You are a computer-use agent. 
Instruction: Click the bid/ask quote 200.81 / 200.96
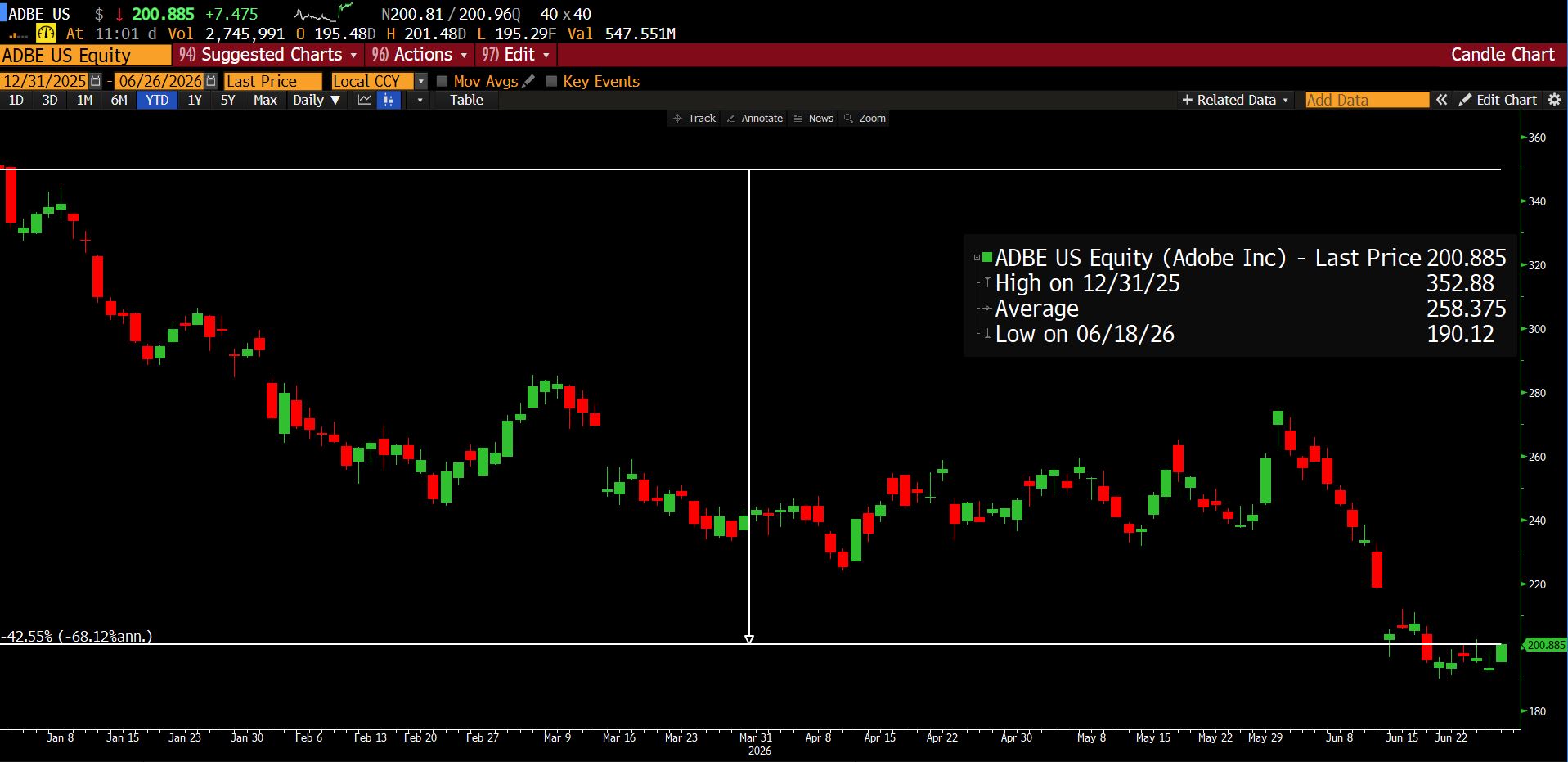(x=451, y=14)
